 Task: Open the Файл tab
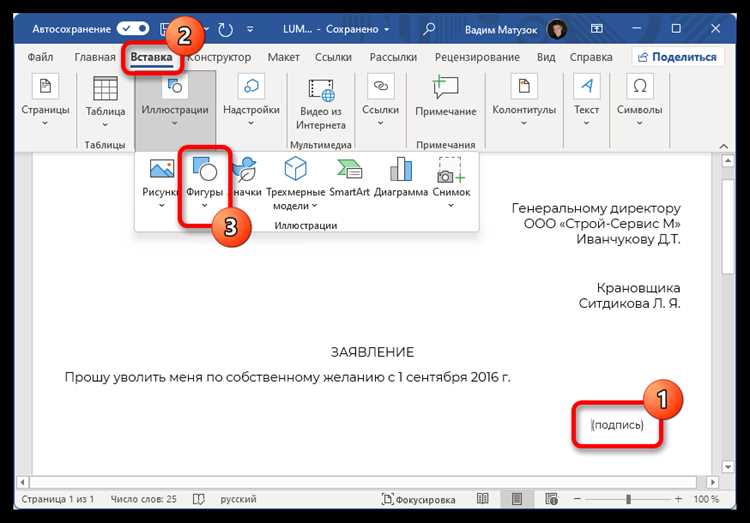click(x=40, y=57)
